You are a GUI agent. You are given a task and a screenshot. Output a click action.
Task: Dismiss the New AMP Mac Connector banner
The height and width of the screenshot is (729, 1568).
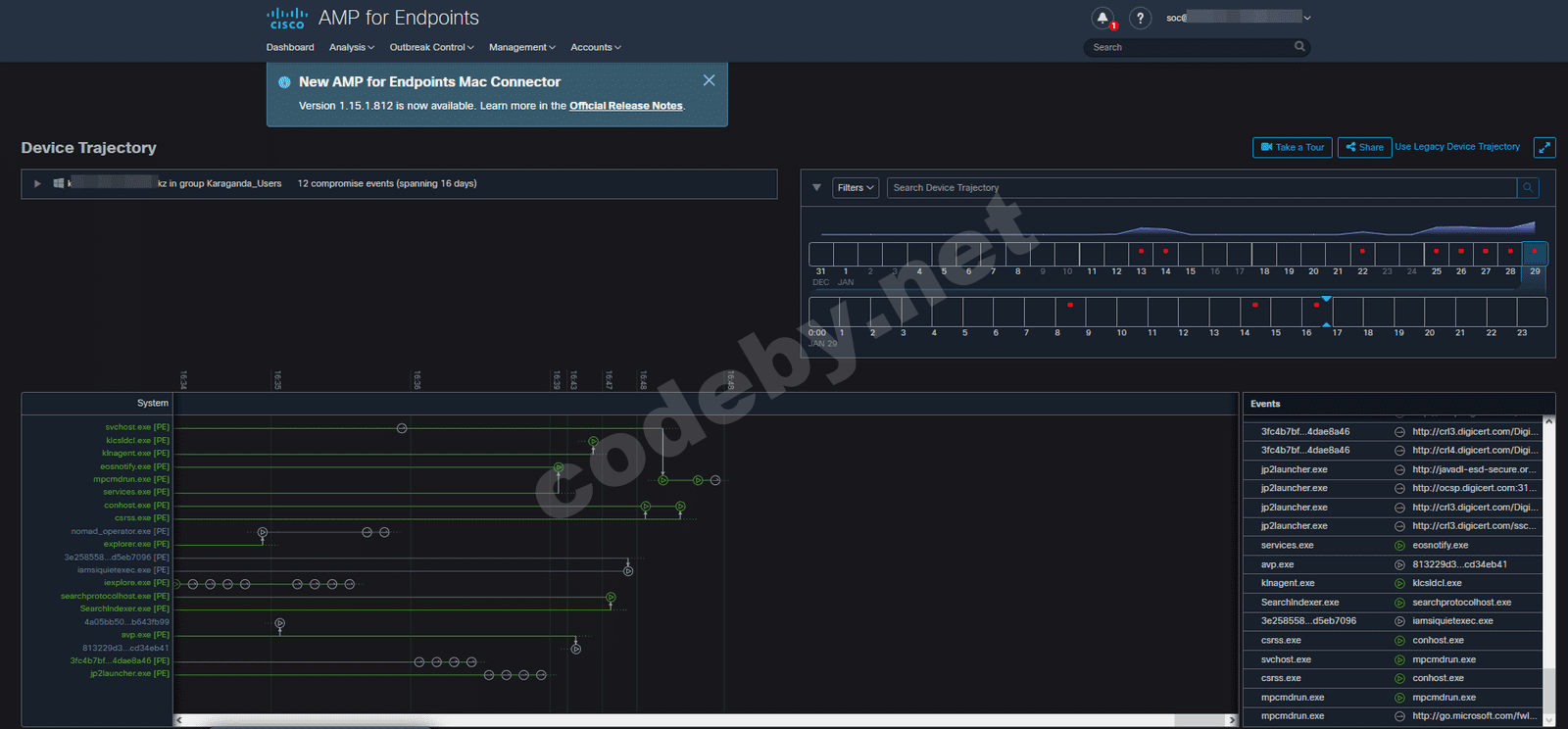(x=709, y=80)
